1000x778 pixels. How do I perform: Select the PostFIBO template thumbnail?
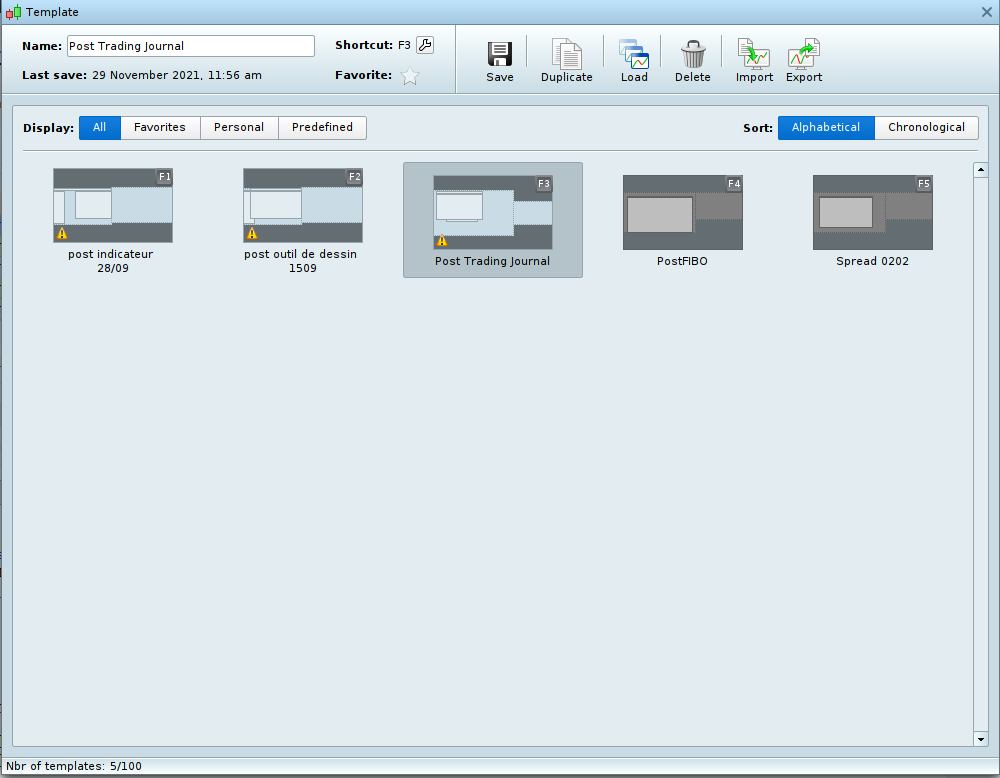point(683,212)
